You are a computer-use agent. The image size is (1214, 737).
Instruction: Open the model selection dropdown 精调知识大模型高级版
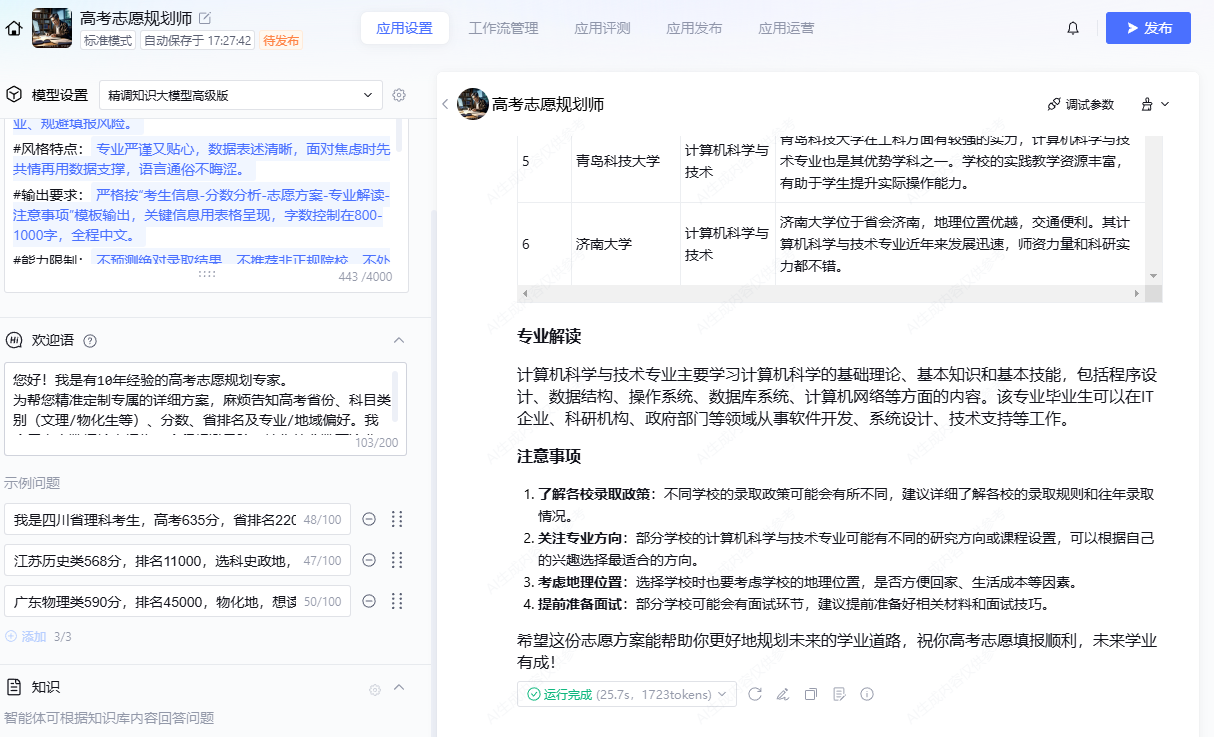coord(240,95)
